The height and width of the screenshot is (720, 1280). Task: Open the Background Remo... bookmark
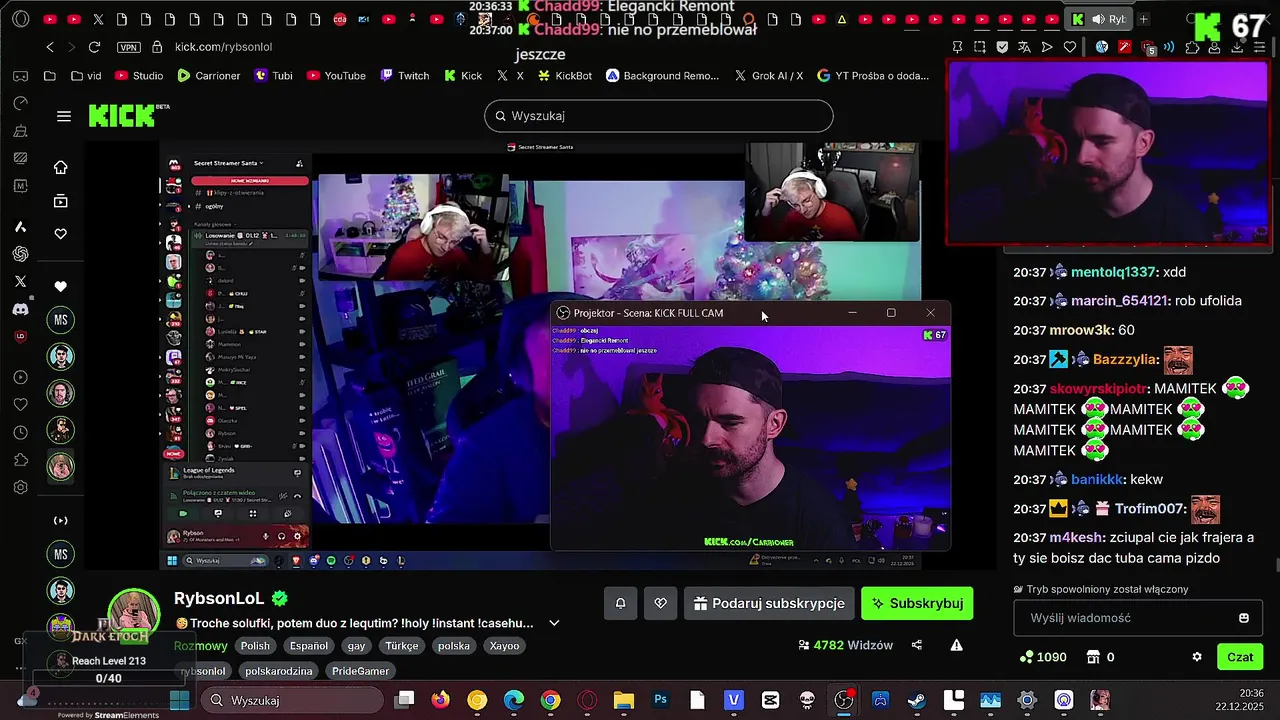click(x=663, y=76)
